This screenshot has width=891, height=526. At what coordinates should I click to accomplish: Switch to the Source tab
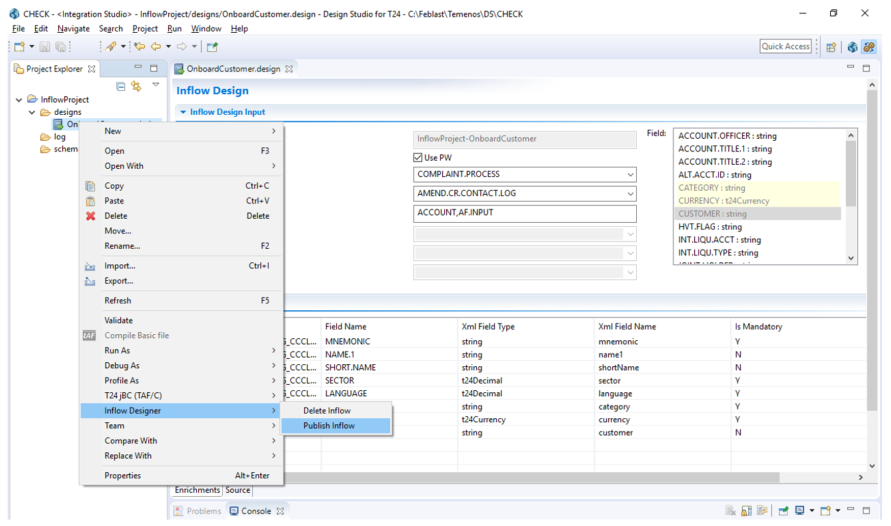click(x=238, y=490)
